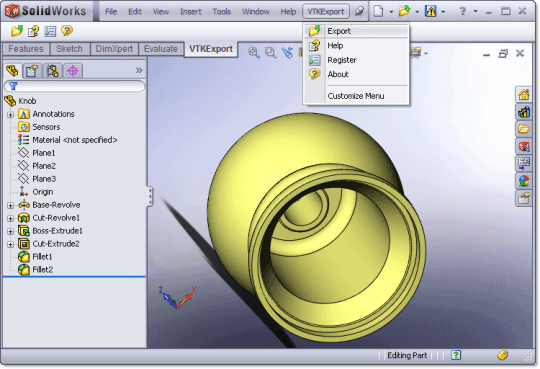The height and width of the screenshot is (369, 540).
Task: Click the filter funnel icon
Action: coord(13,86)
